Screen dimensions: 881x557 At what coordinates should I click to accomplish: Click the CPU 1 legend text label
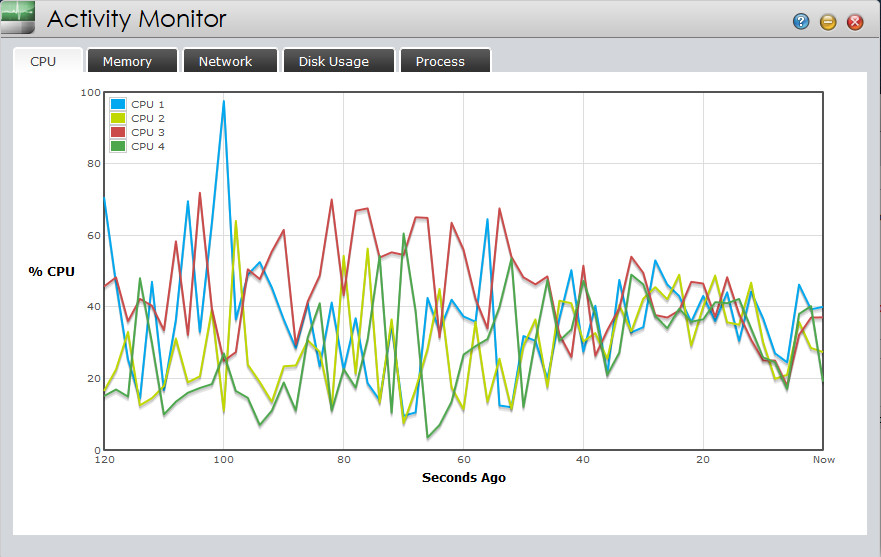[x=148, y=104]
